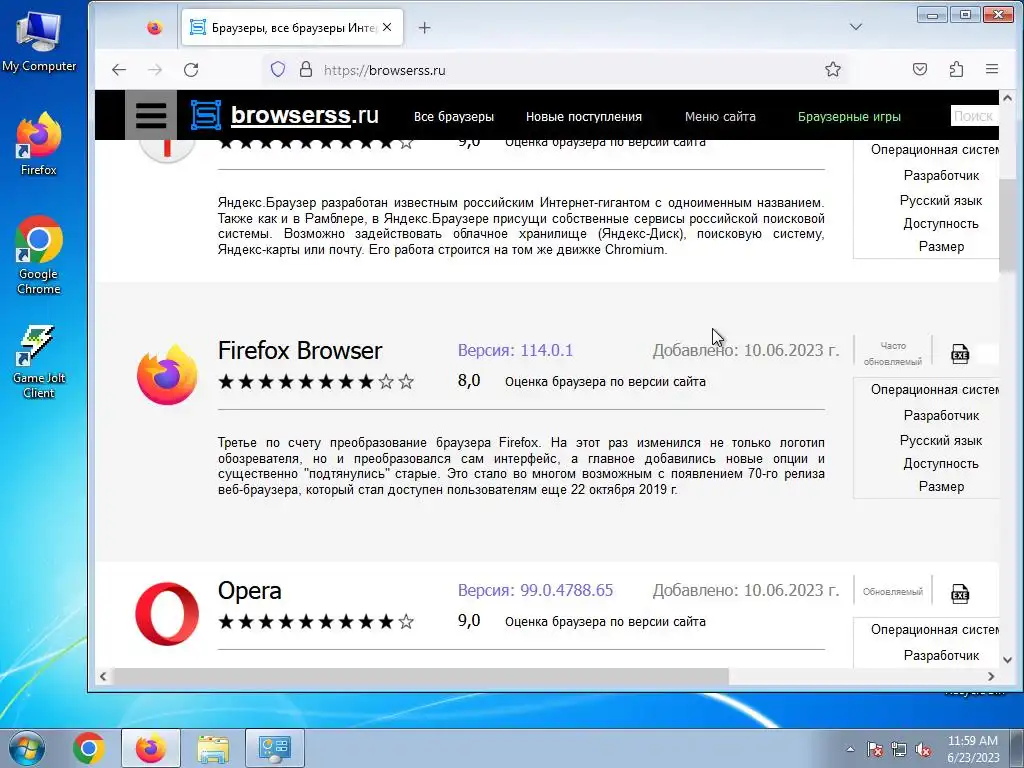Open the site's hamburger menu icon
The image size is (1024, 768).
point(151,116)
